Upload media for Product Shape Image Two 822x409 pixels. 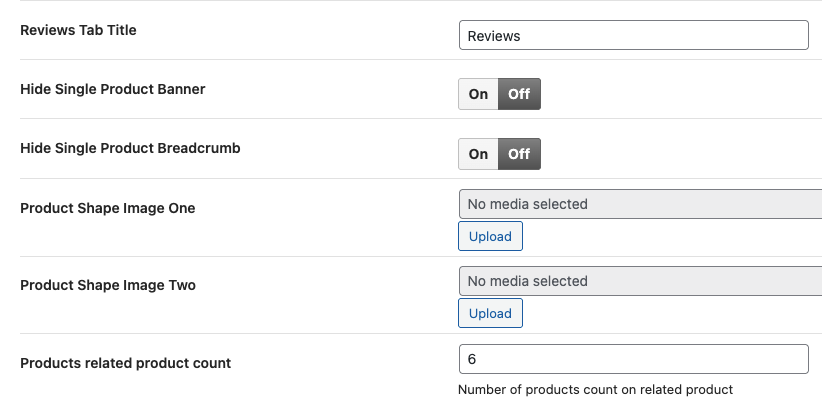pyautogui.click(x=490, y=313)
